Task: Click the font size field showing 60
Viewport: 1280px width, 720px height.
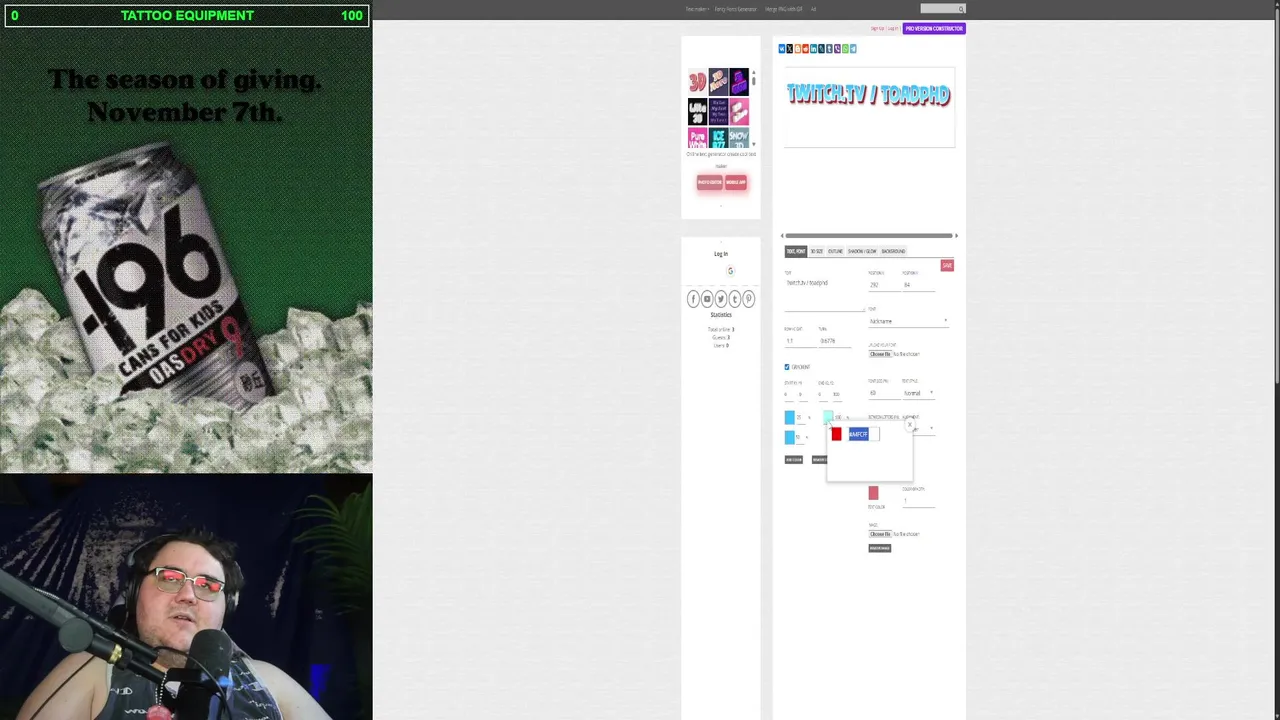Action: pos(884,393)
